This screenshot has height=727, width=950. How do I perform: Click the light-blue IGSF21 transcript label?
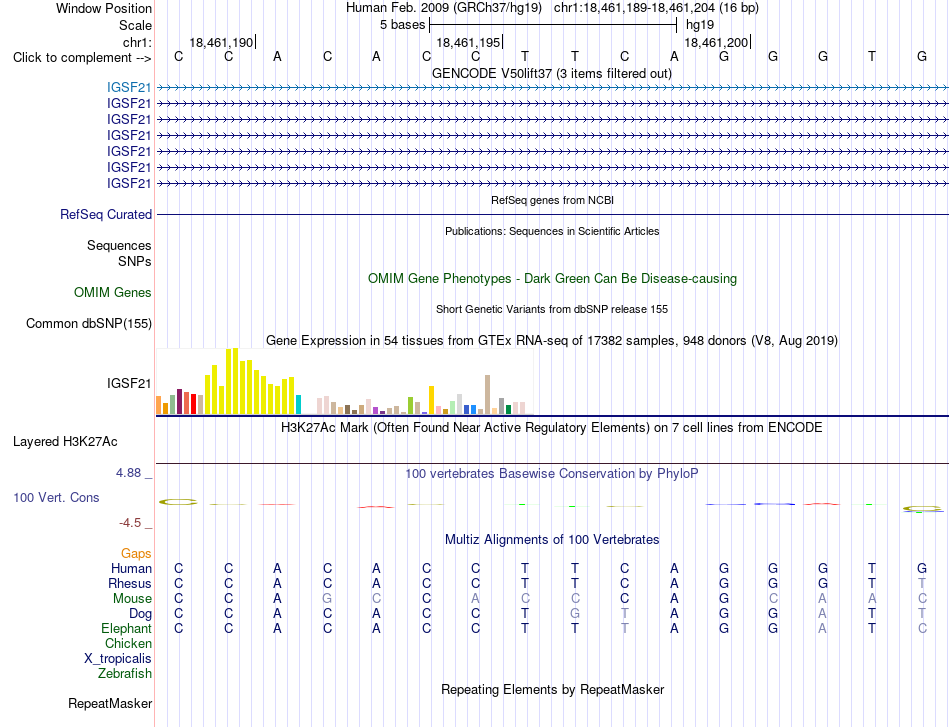(x=129, y=87)
